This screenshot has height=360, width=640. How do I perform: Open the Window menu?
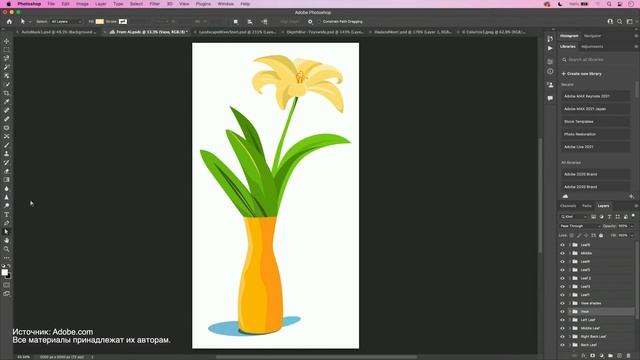click(x=225, y=4)
